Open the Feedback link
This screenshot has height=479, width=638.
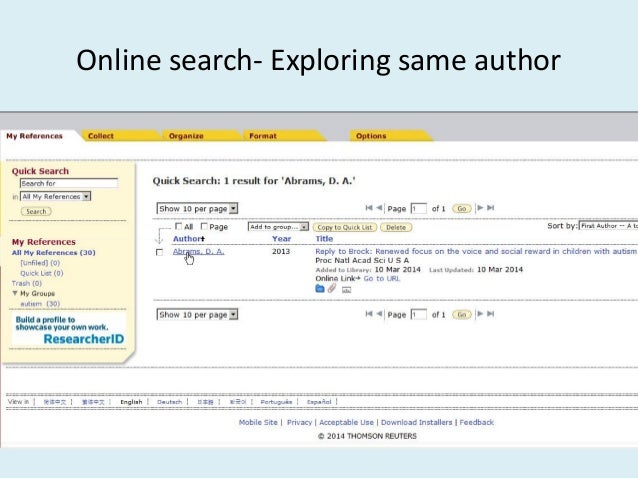pyautogui.click(x=476, y=422)
